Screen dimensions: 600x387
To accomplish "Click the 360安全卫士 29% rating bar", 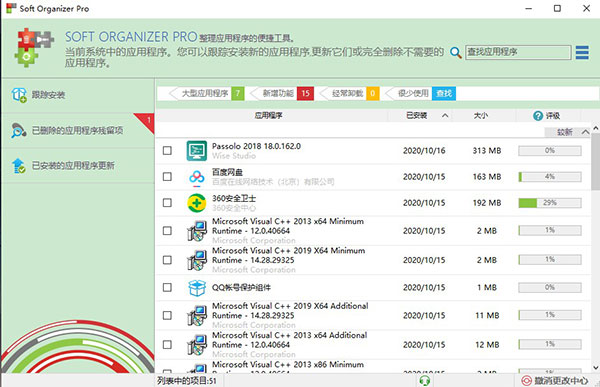I will point(550,202).
